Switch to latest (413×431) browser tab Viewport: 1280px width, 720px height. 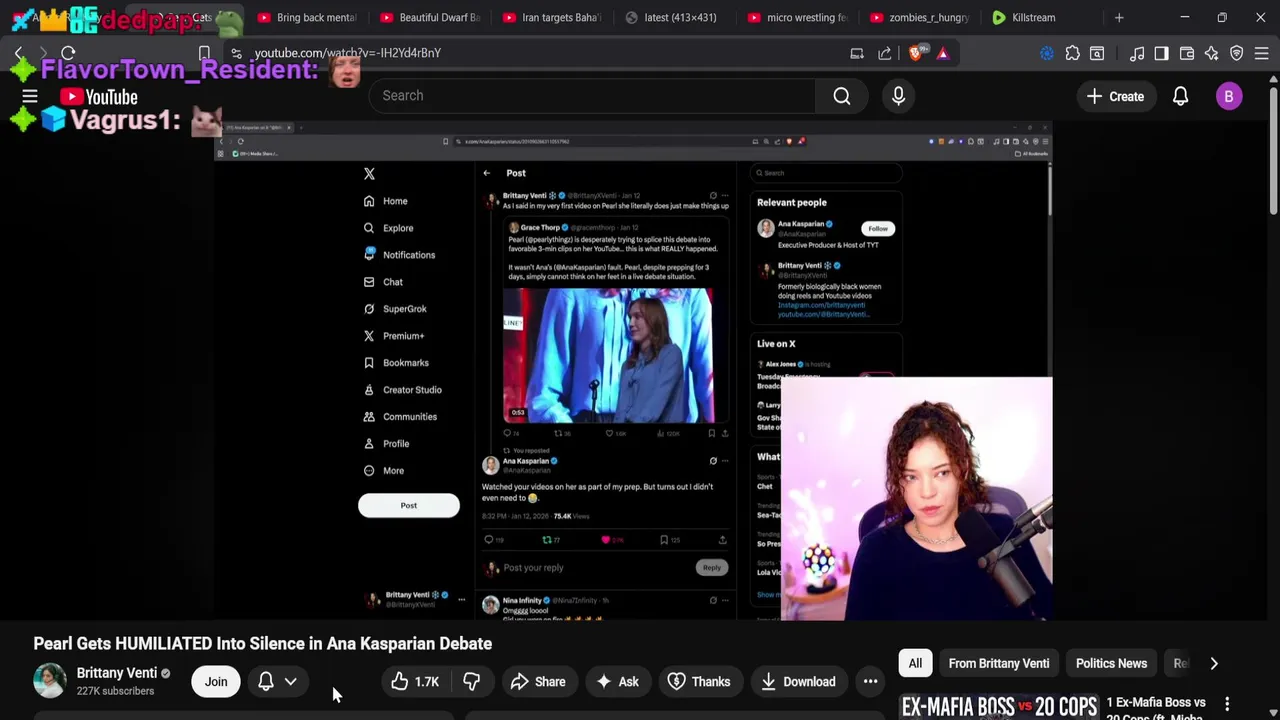tap(670, 17)
